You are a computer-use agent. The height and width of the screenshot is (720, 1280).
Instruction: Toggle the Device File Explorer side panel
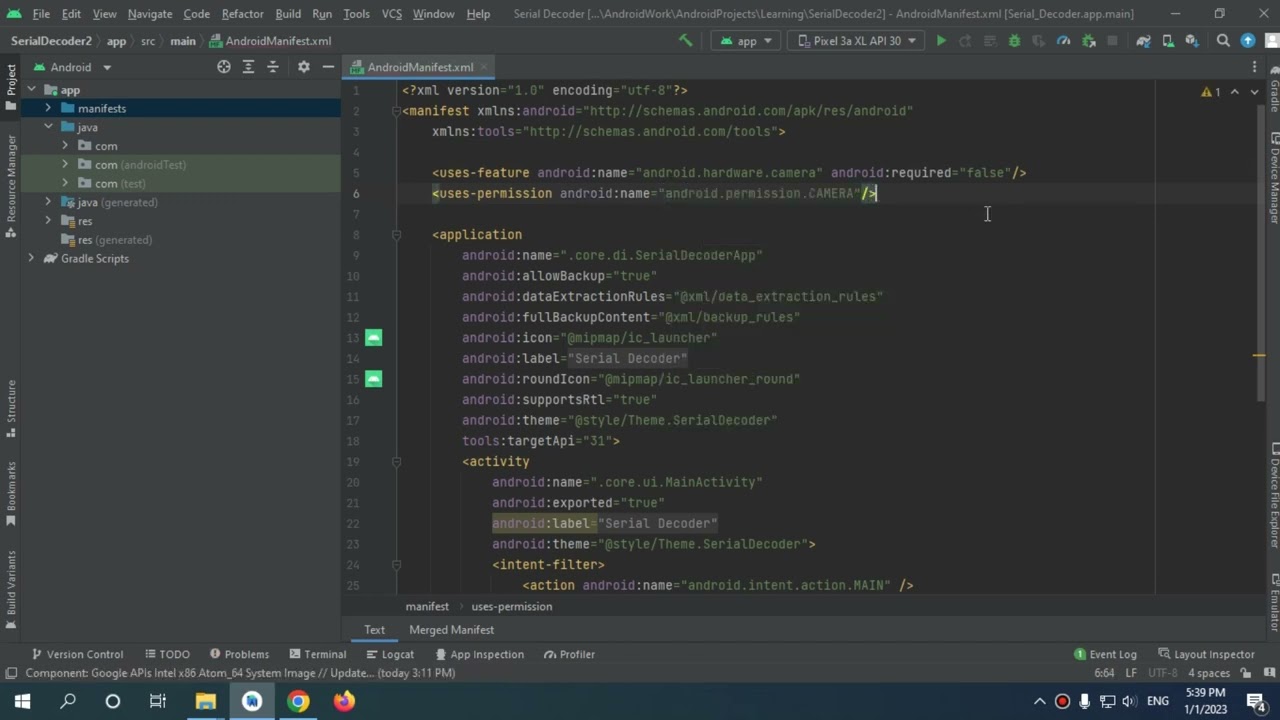click(1274, 495)
